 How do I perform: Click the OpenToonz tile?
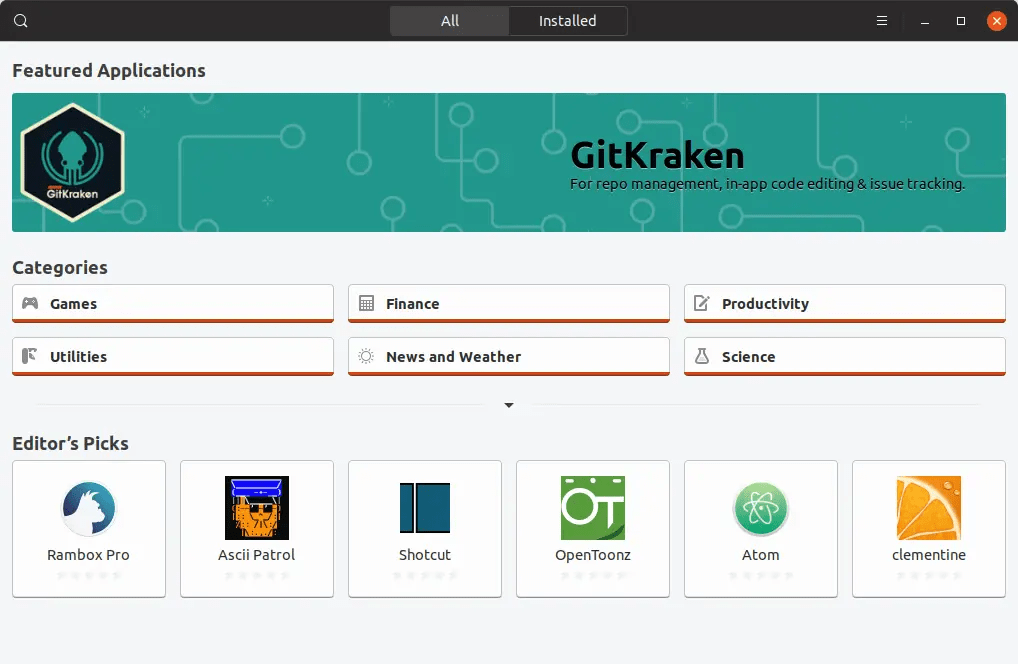tap(592, 528)
